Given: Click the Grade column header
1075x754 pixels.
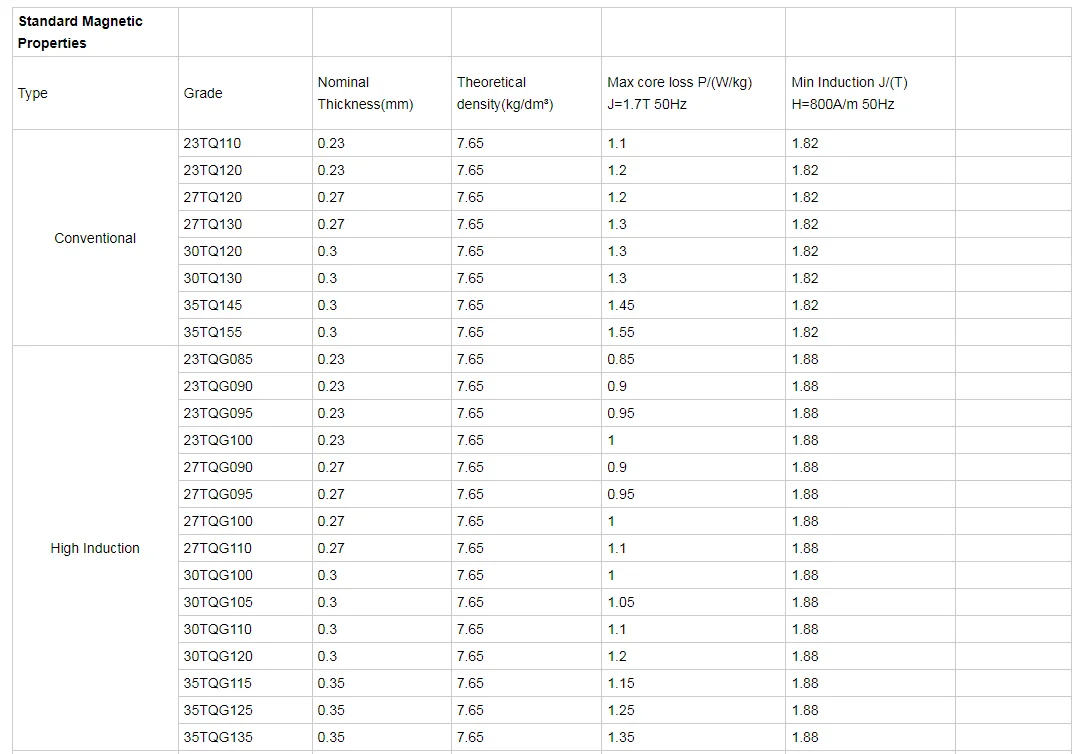Looking at the screenshot, I should pyautogui.click(x=203, y=93).
